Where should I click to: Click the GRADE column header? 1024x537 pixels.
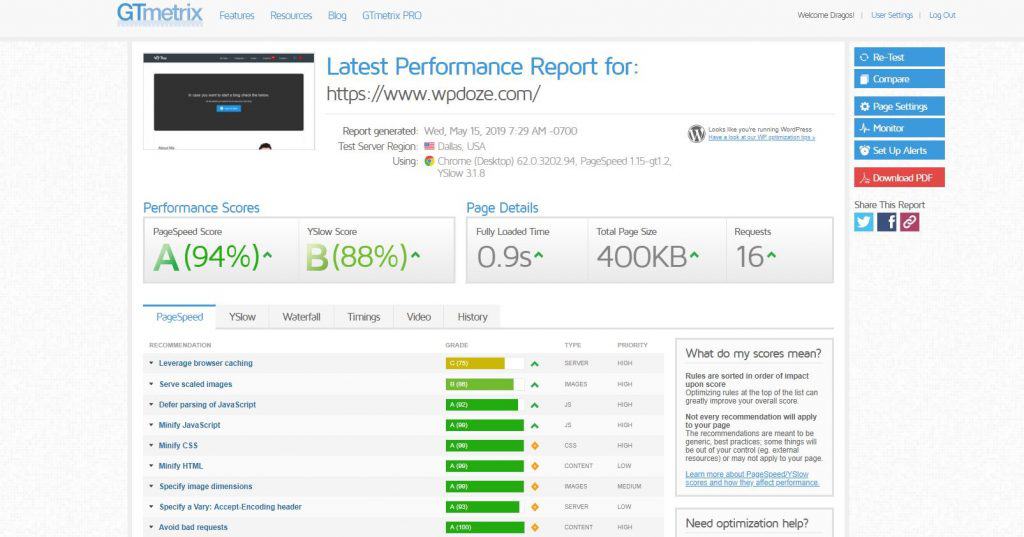456,345
